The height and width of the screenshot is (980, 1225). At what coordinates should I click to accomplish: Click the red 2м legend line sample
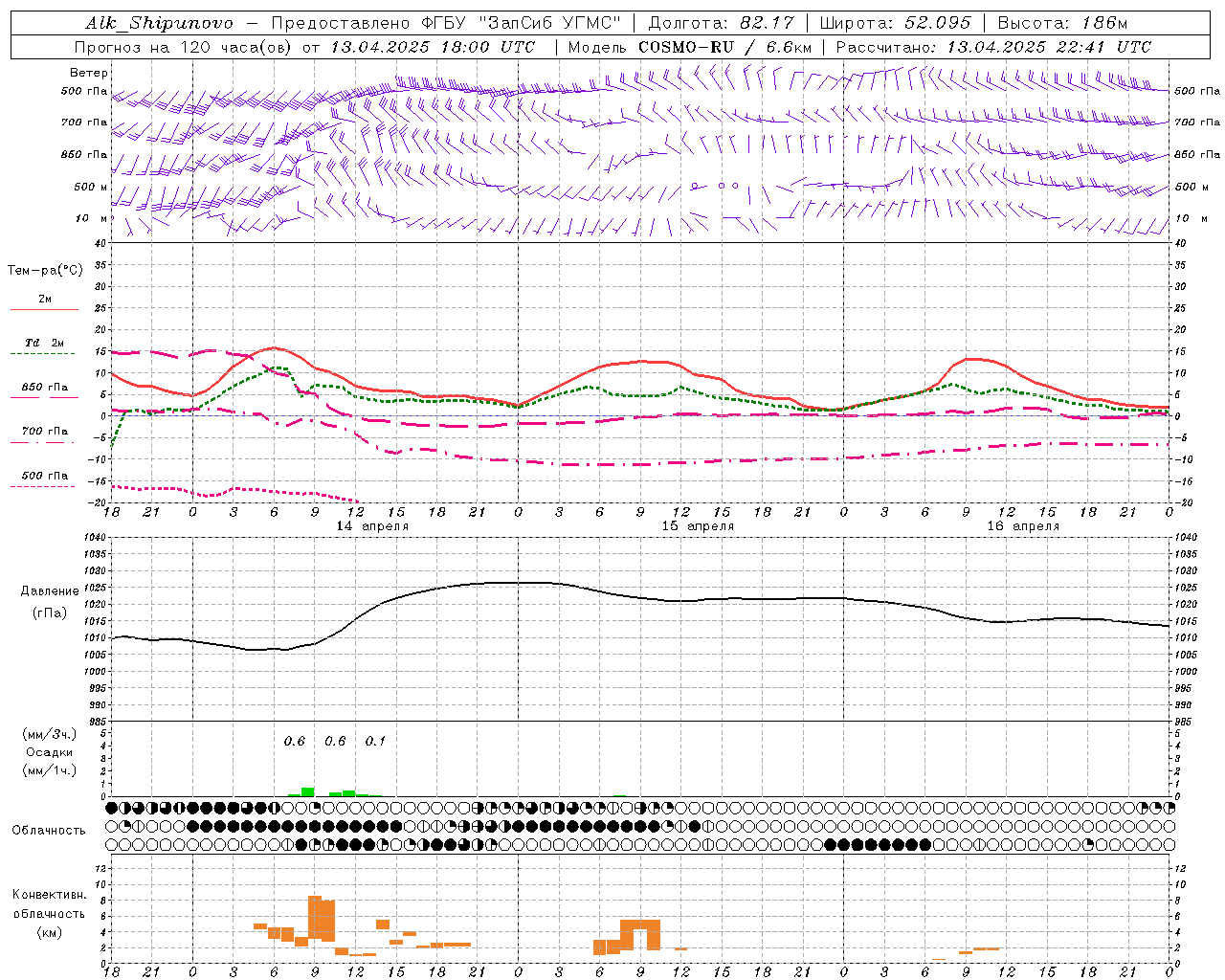coord(44,310)
